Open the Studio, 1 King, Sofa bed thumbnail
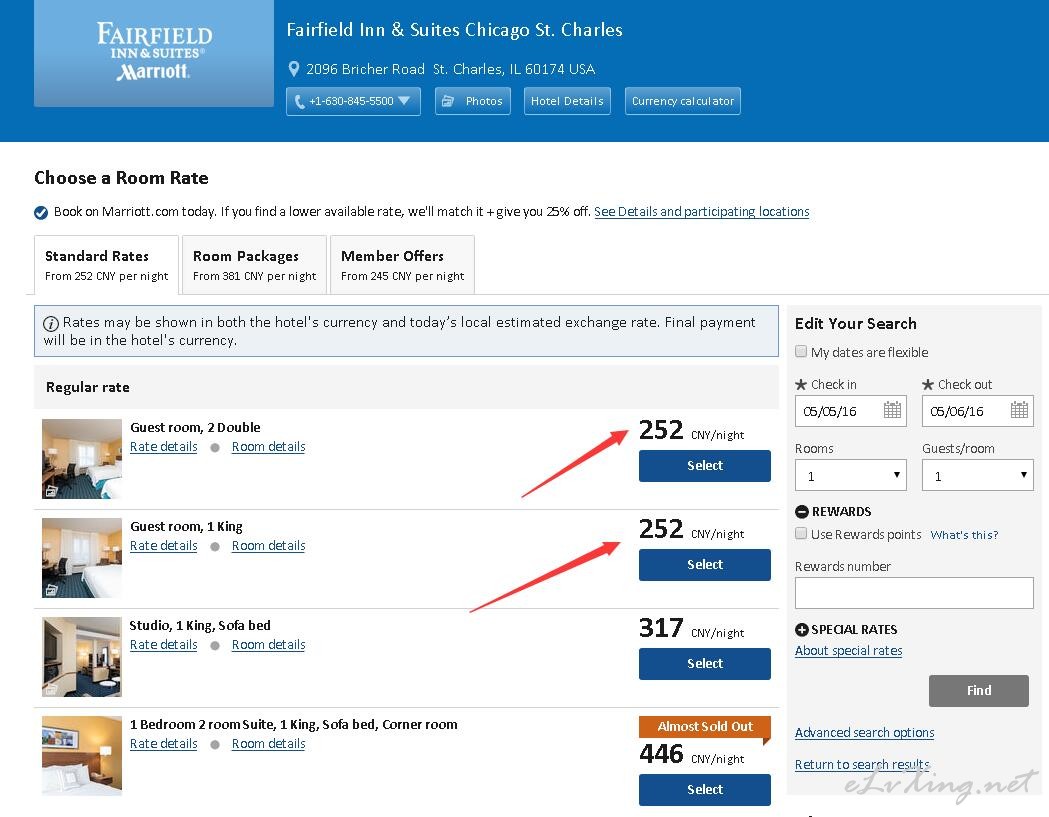This screenshot has height=817, width=1049. click(82, 656)
